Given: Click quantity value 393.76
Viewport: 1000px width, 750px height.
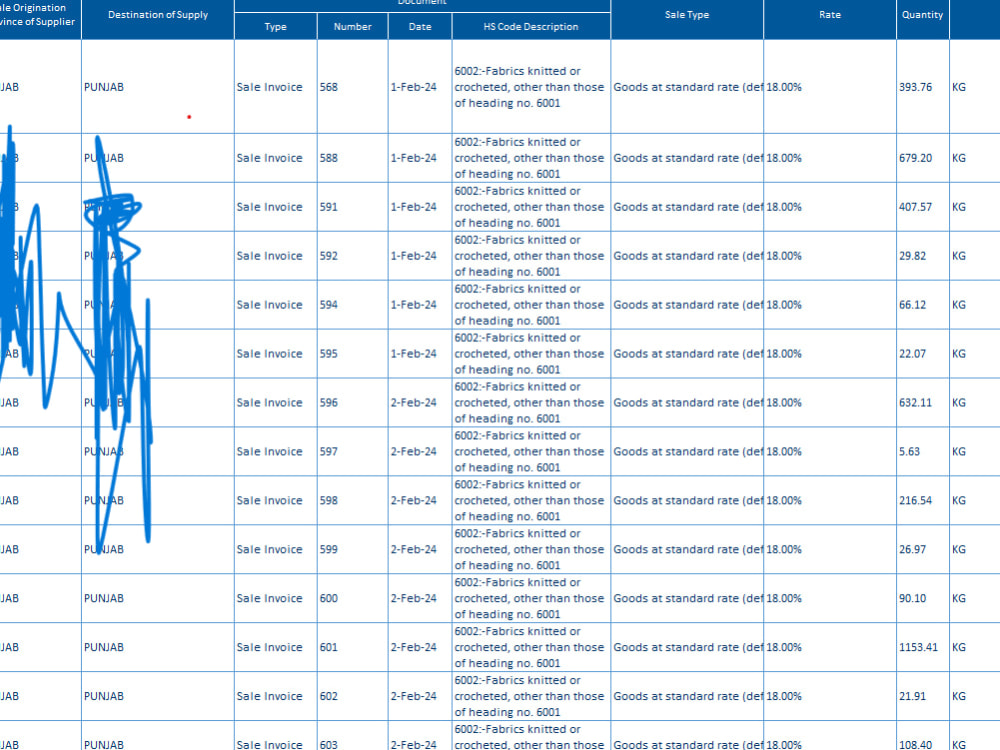Looking at the screenshot, I should tap(915, 87).
